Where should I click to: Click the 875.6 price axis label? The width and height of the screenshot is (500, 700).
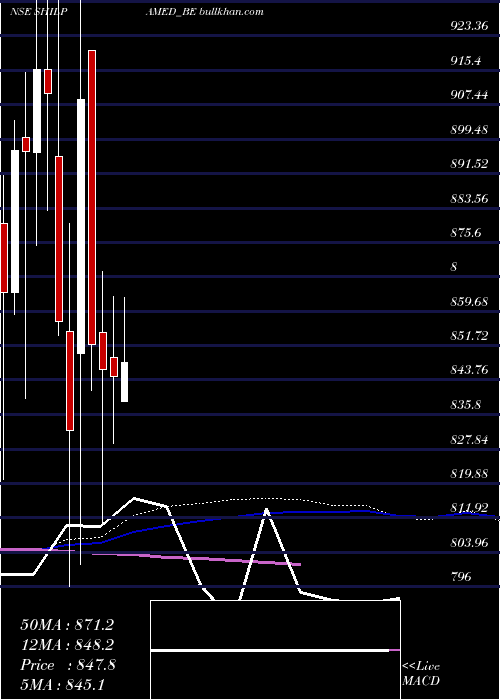coord(466,233)
